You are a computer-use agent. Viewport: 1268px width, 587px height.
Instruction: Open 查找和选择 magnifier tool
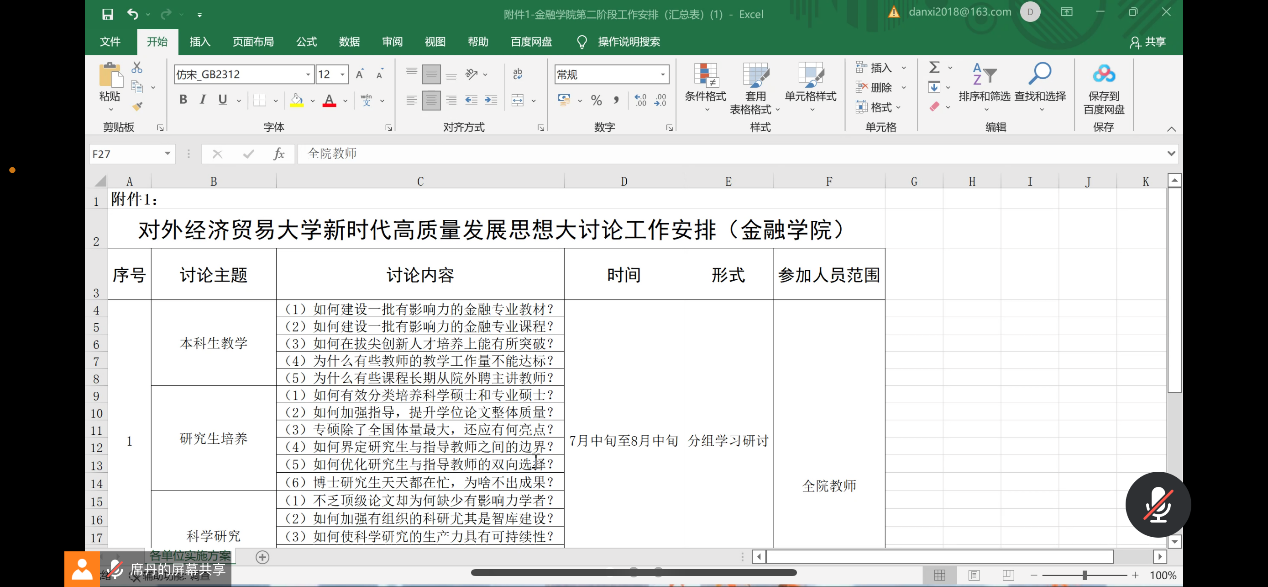pyautogui.click(x=1040, y=74)
